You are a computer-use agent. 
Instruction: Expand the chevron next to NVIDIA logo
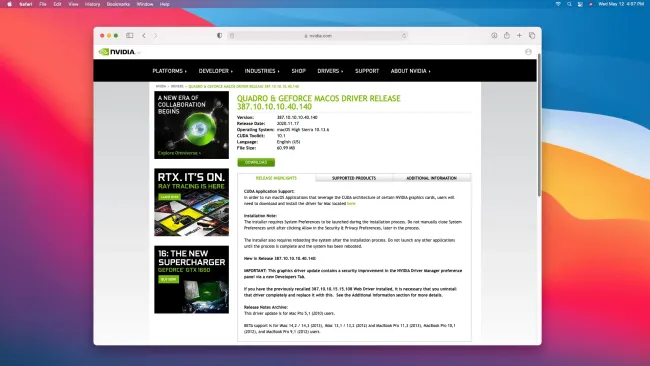[139, 53]
